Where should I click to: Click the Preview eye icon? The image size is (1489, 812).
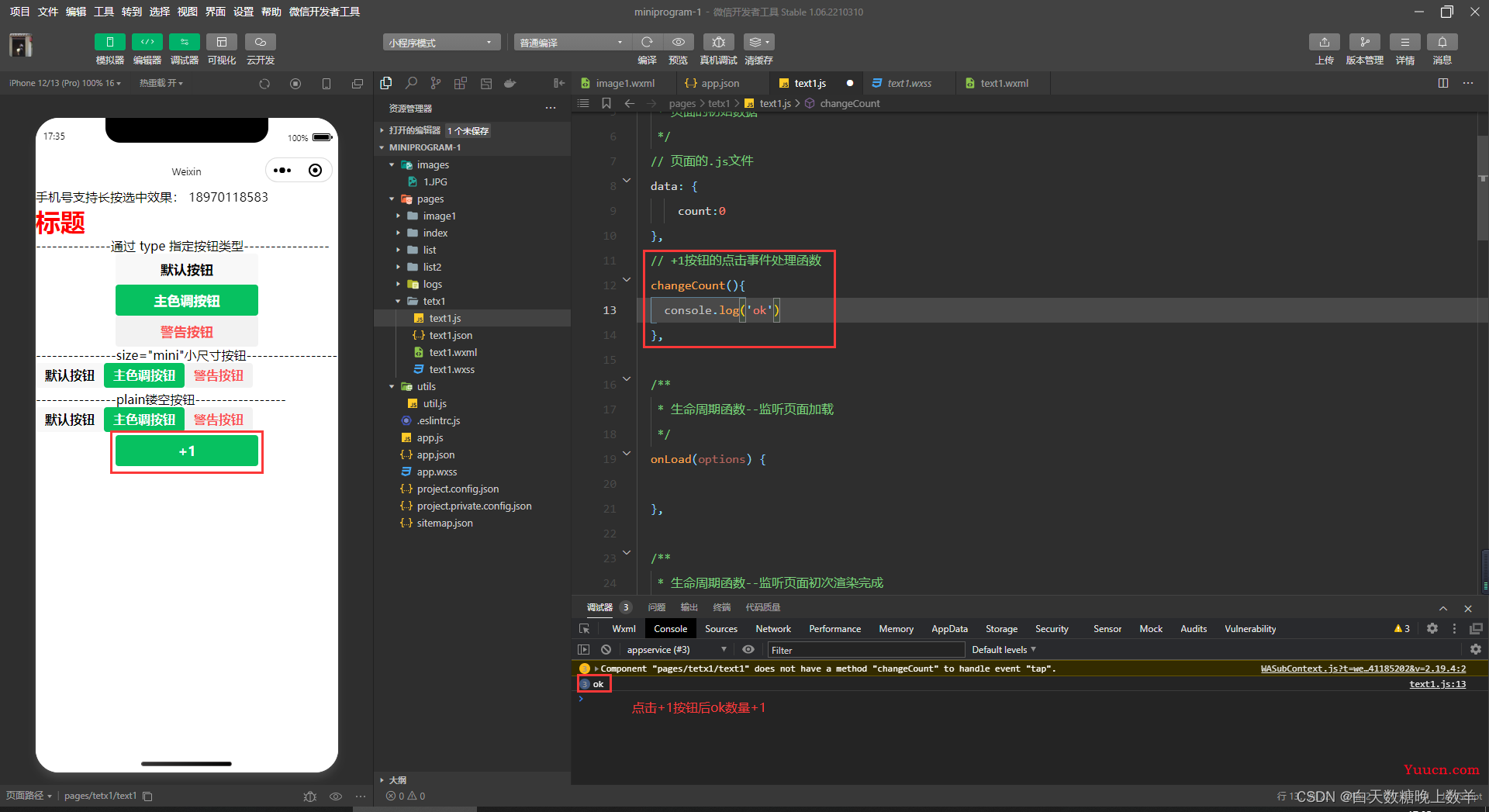(679, 42)
